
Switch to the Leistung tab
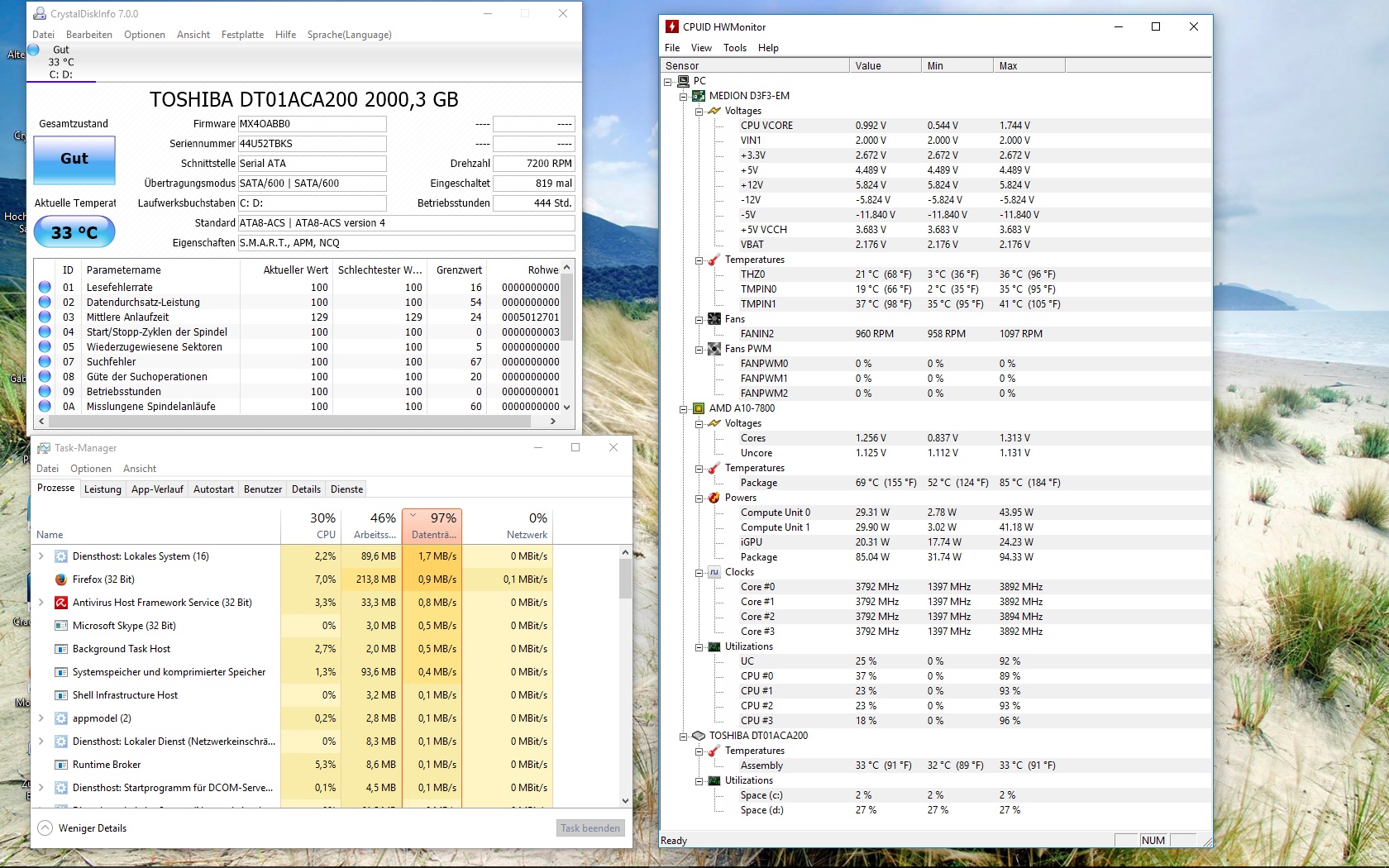tap(103, 489)
